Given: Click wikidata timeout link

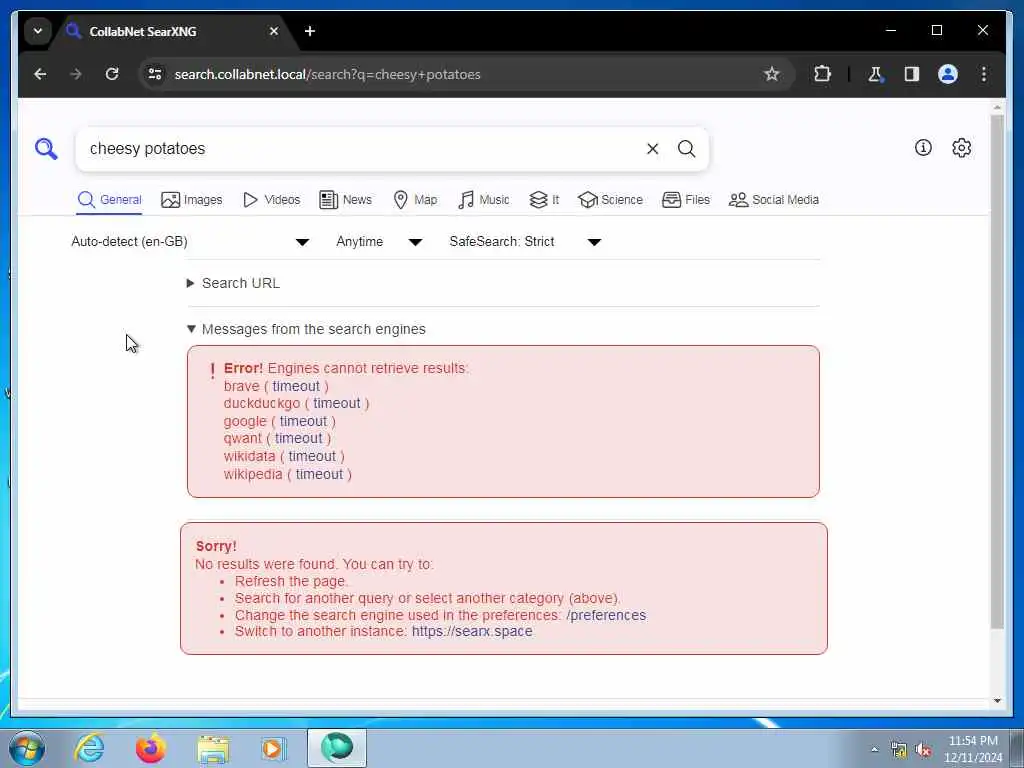Looking at the screenshot, I should click(x=312, y=456).
